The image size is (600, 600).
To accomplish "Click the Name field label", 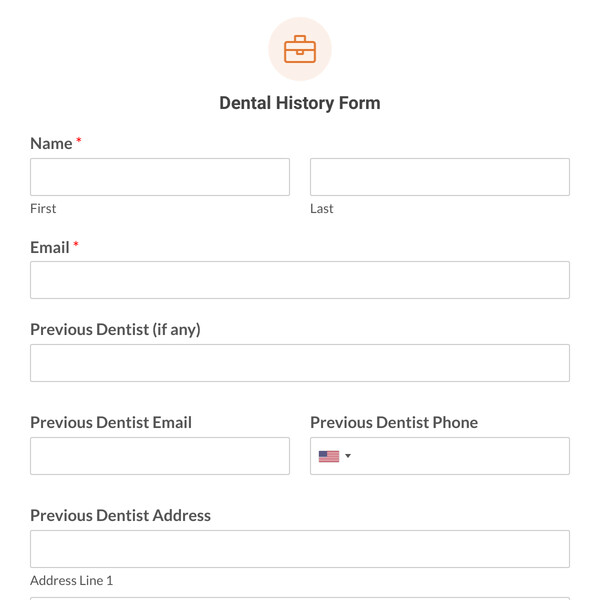I will (x=51, y=143).
